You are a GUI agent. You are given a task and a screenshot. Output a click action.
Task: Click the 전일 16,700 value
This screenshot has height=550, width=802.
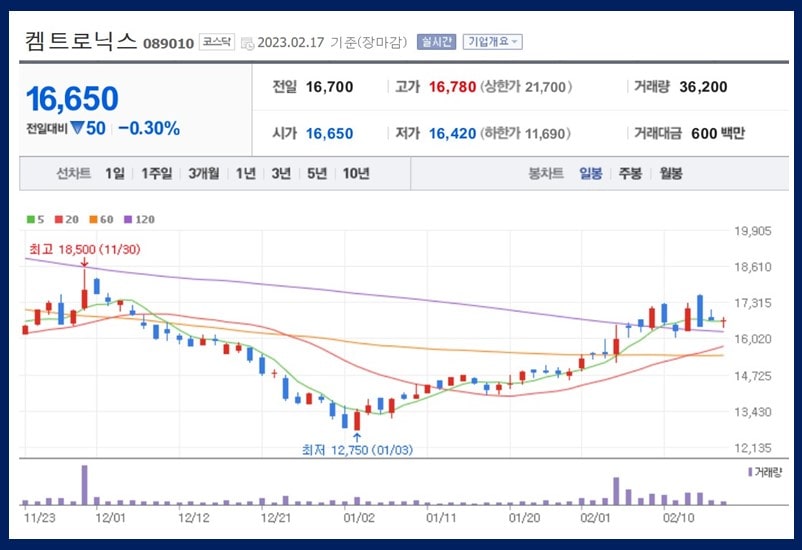(329, 87)
